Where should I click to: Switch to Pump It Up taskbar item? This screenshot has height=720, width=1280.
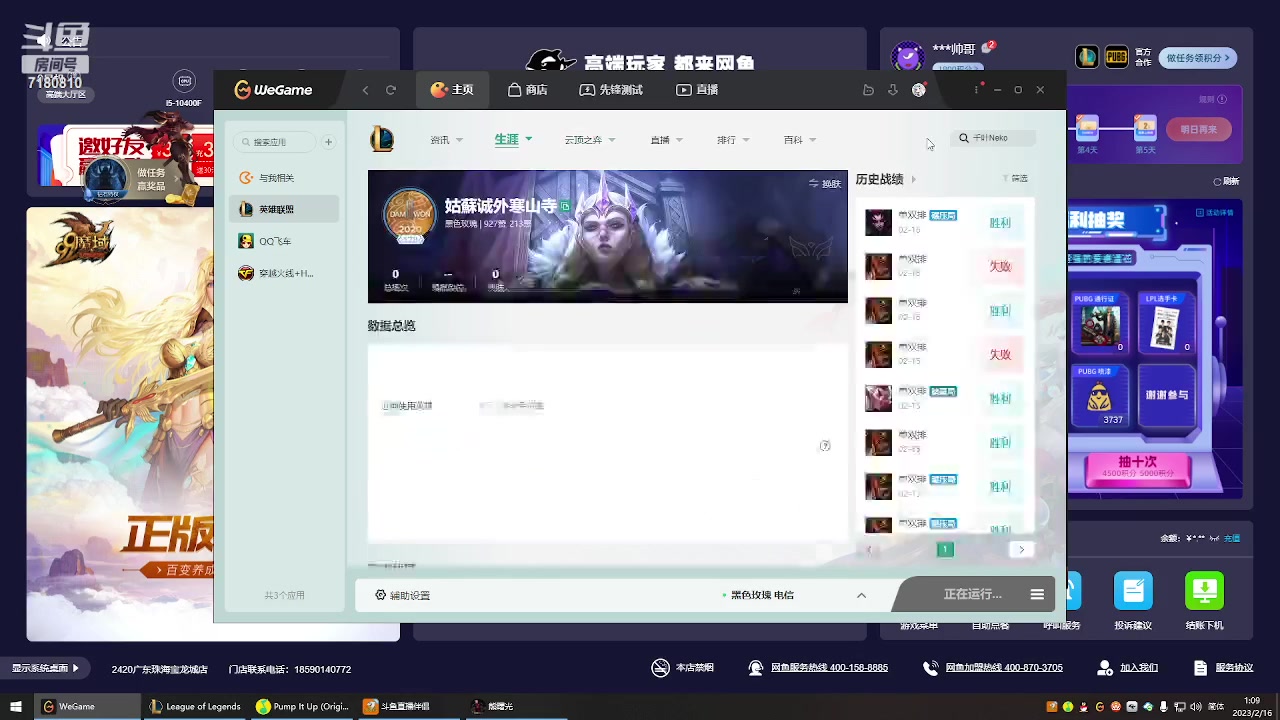tap(302, 706)
